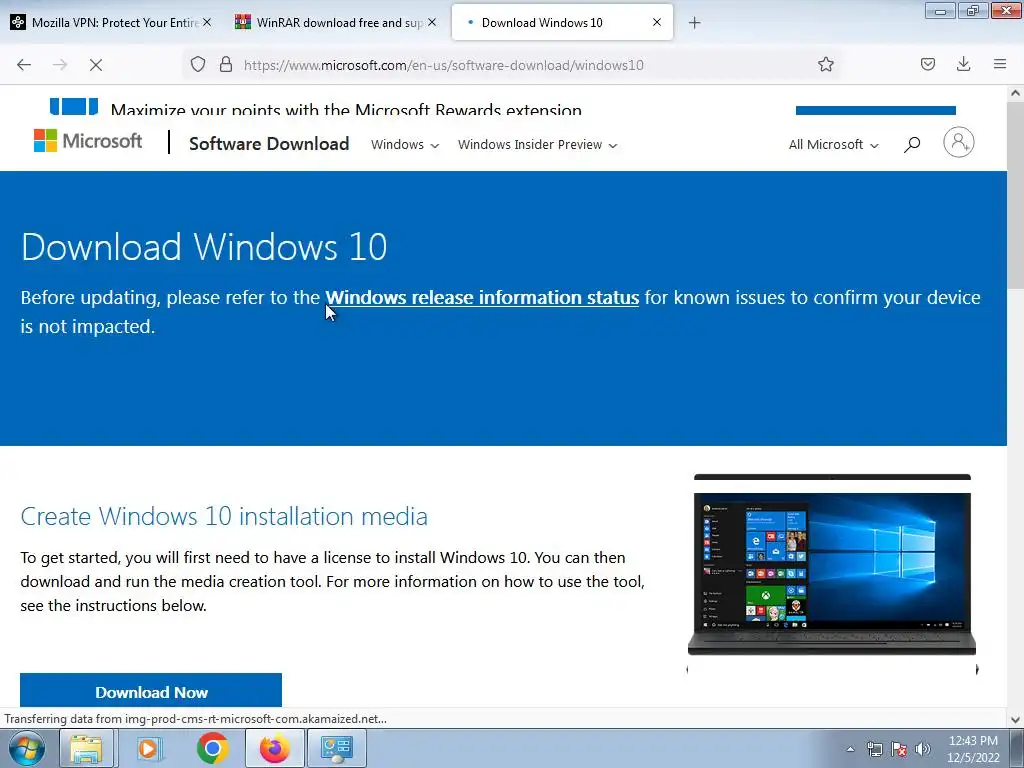Open a new browser tab
This screenshot has height=768, width=1024.
click(694, 23)
